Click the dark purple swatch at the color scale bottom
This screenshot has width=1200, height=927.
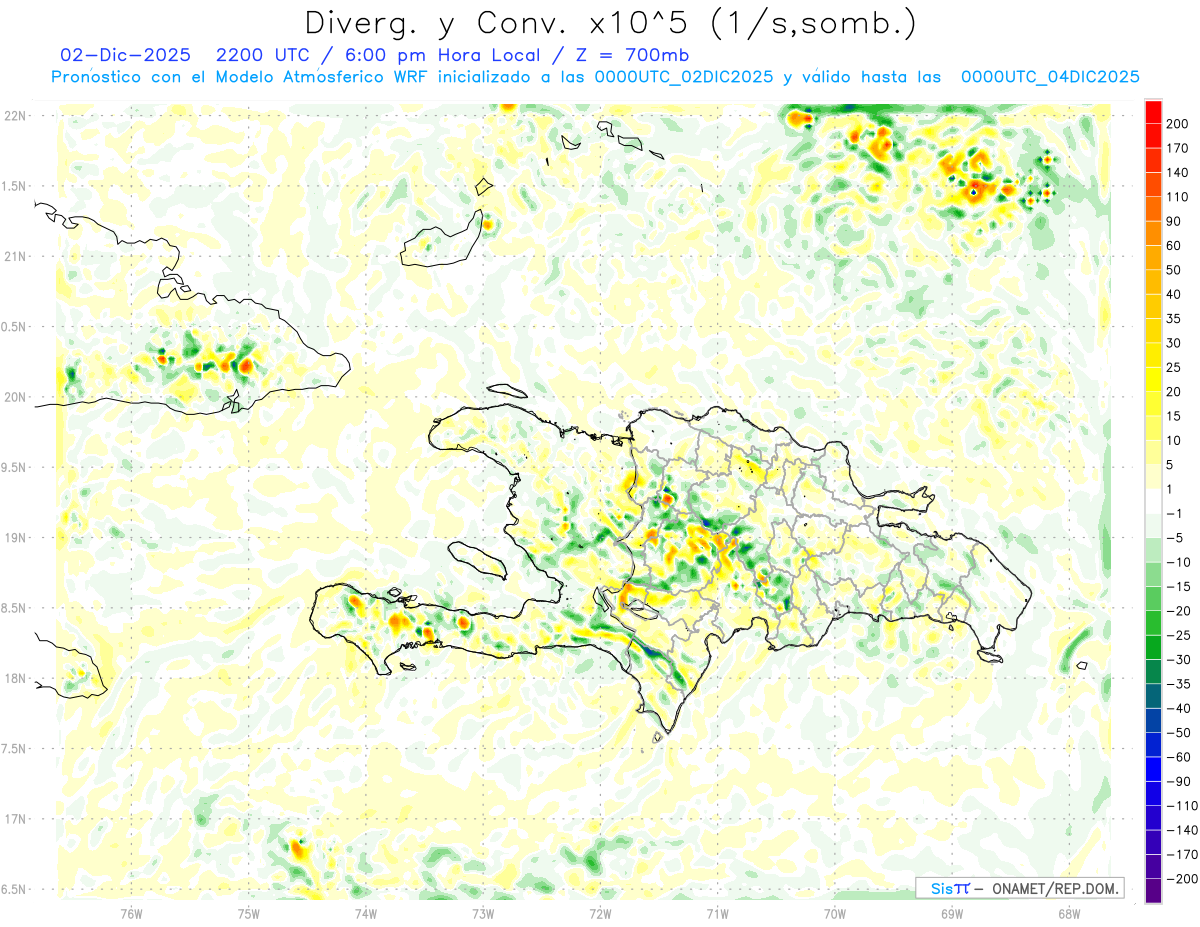coord(1153,891)
